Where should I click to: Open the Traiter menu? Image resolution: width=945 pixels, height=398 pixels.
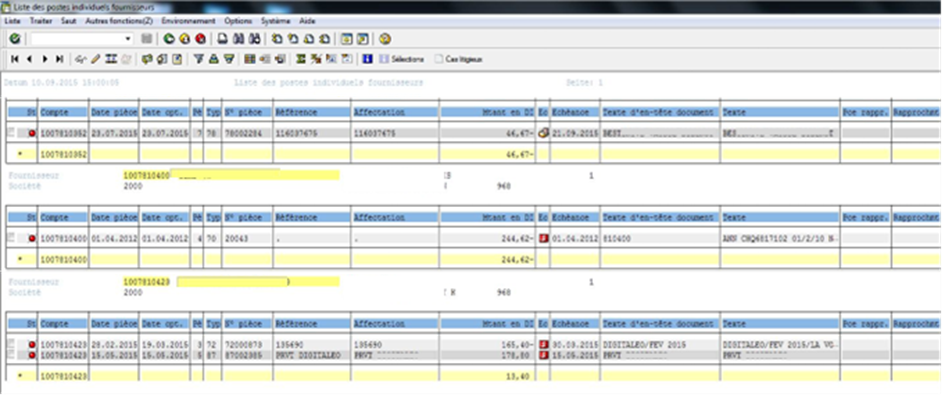[x=41, y=21]
